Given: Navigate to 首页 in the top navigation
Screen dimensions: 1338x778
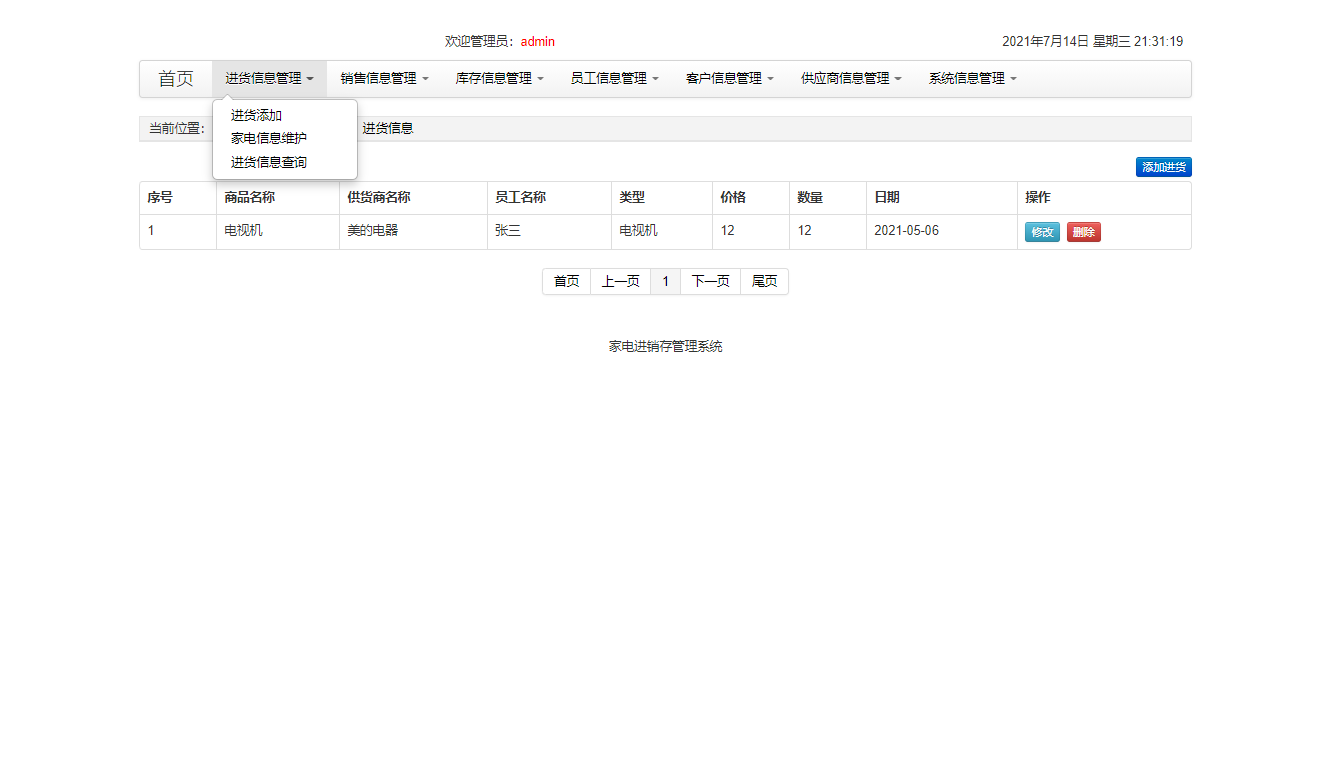Looking at the screenshot, I should [174, 78].
